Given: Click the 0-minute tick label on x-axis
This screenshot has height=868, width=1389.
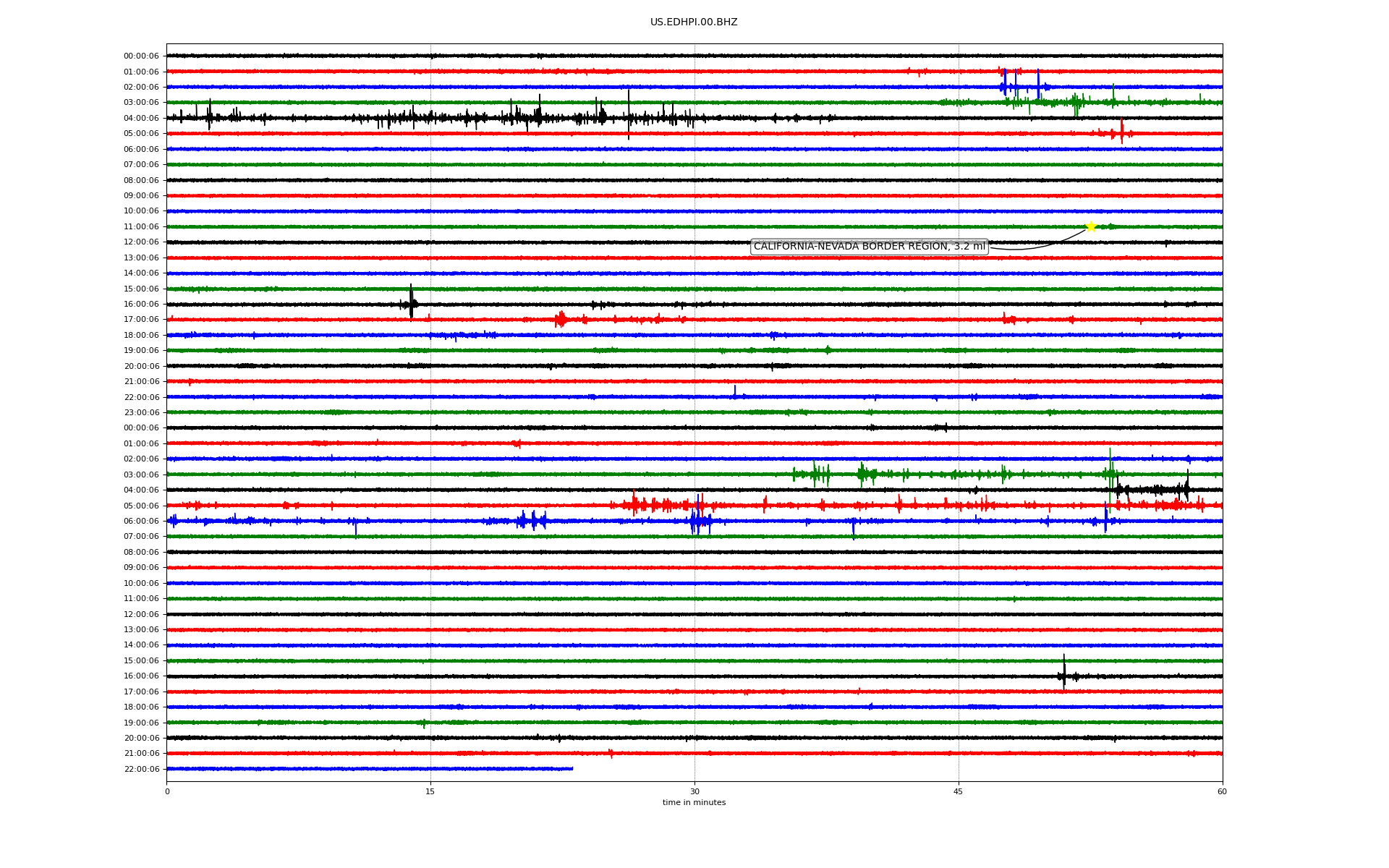Looking at the screenshot, I should coord(167,791).
